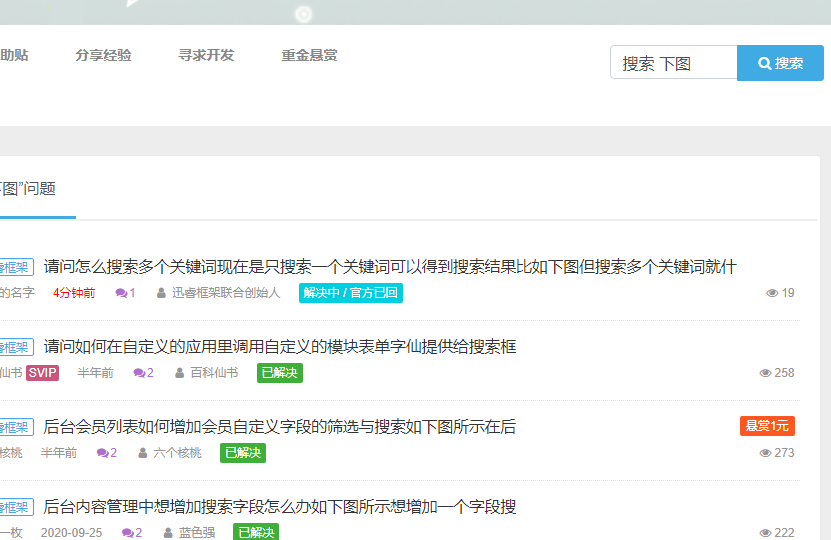Open user 六个核桃 profile

178,453
